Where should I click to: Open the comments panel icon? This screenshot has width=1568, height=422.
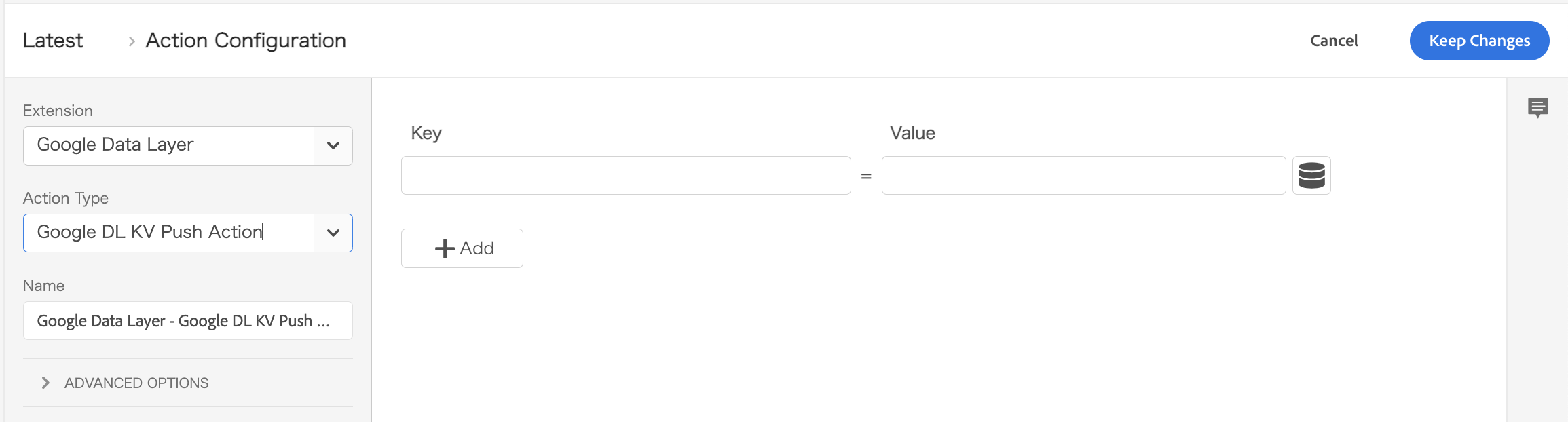[x=1538, y=108]
